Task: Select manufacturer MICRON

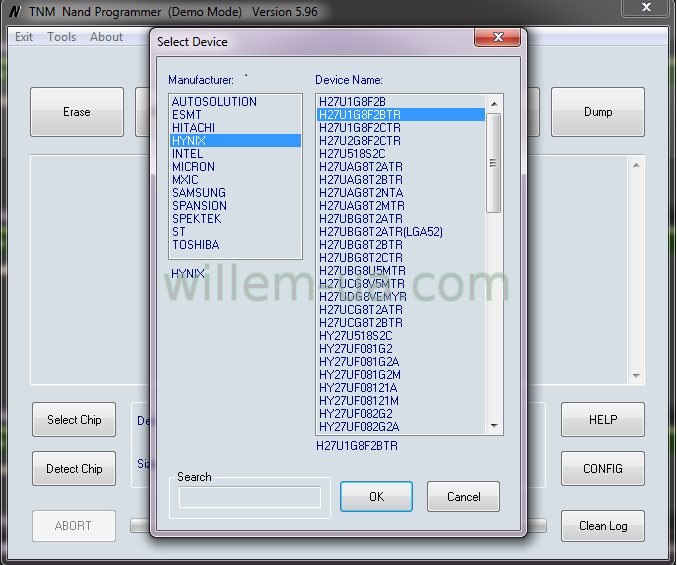Action: click(236, 167)
